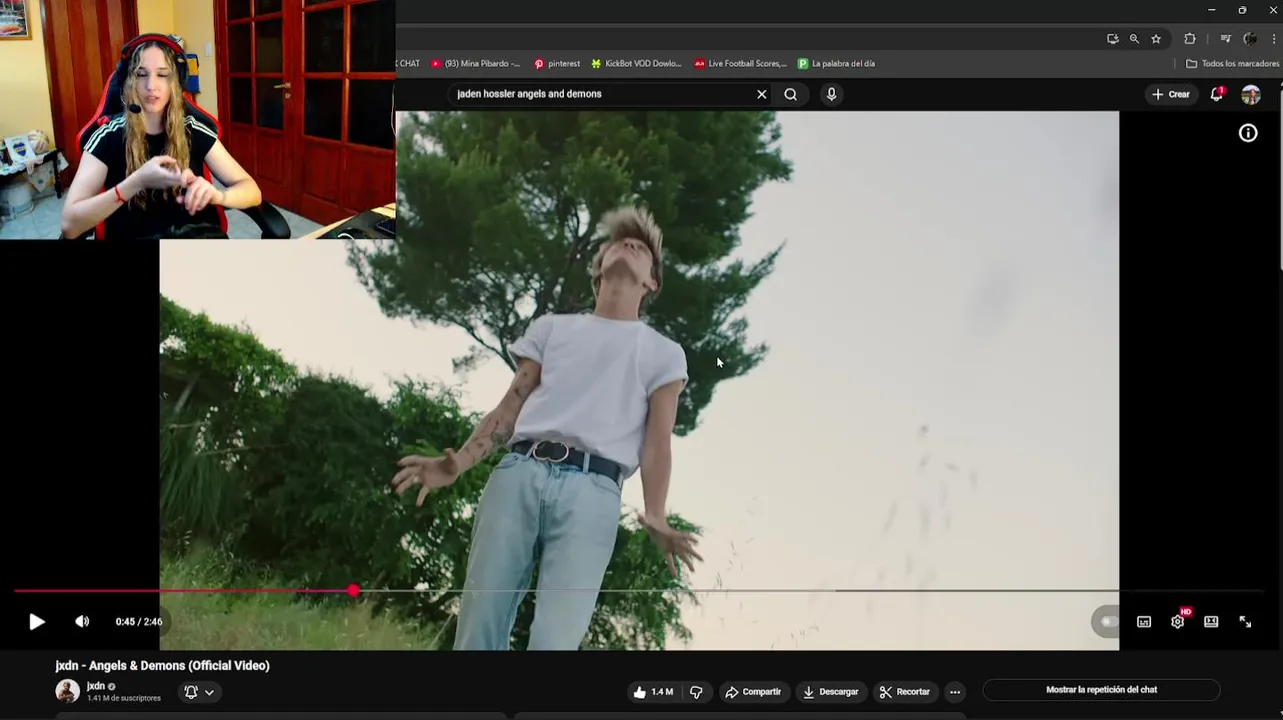Dislike the video with thumbs down
The height and width of the screenshot is (720, 1283).
[696, 692]
